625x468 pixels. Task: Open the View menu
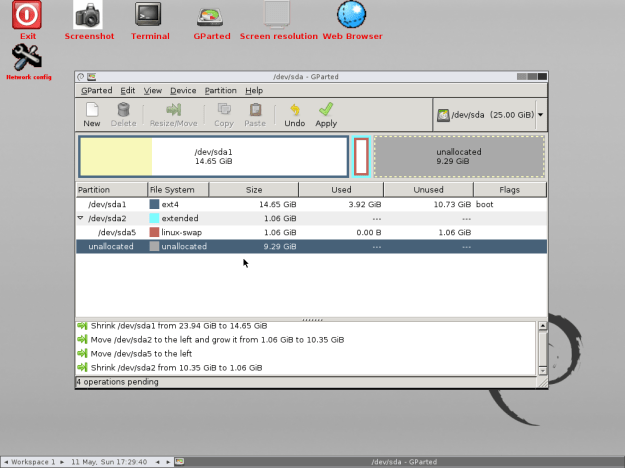coord(153,90)
